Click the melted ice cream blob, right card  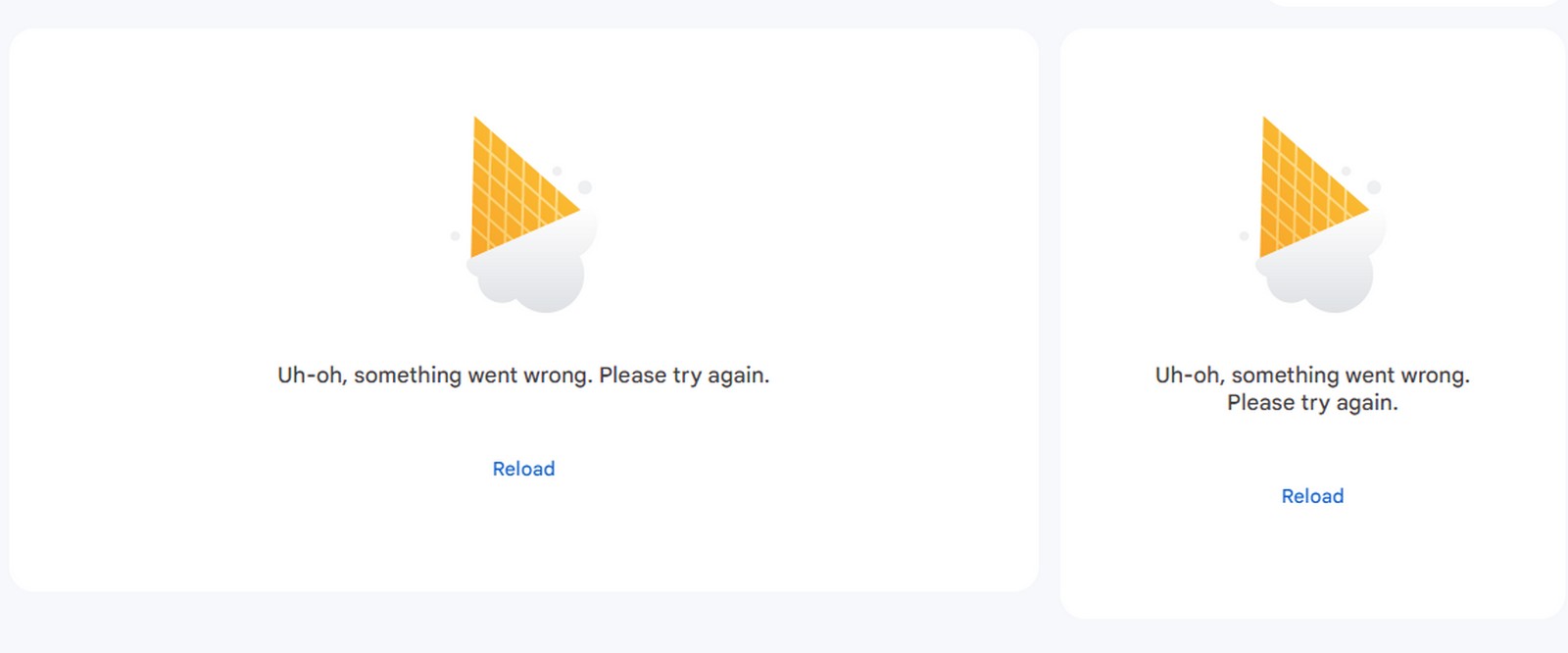pos(1326,279)
